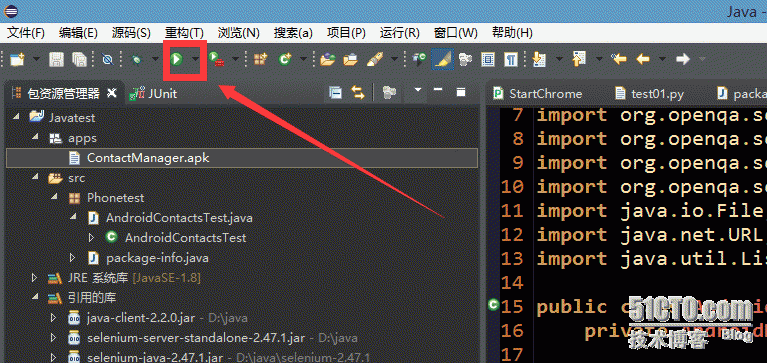This screenshot has height=363, width=767.
Task: Toggle Skip All Breakpoints
Action: pyautogui.click(x=108, y=59)
